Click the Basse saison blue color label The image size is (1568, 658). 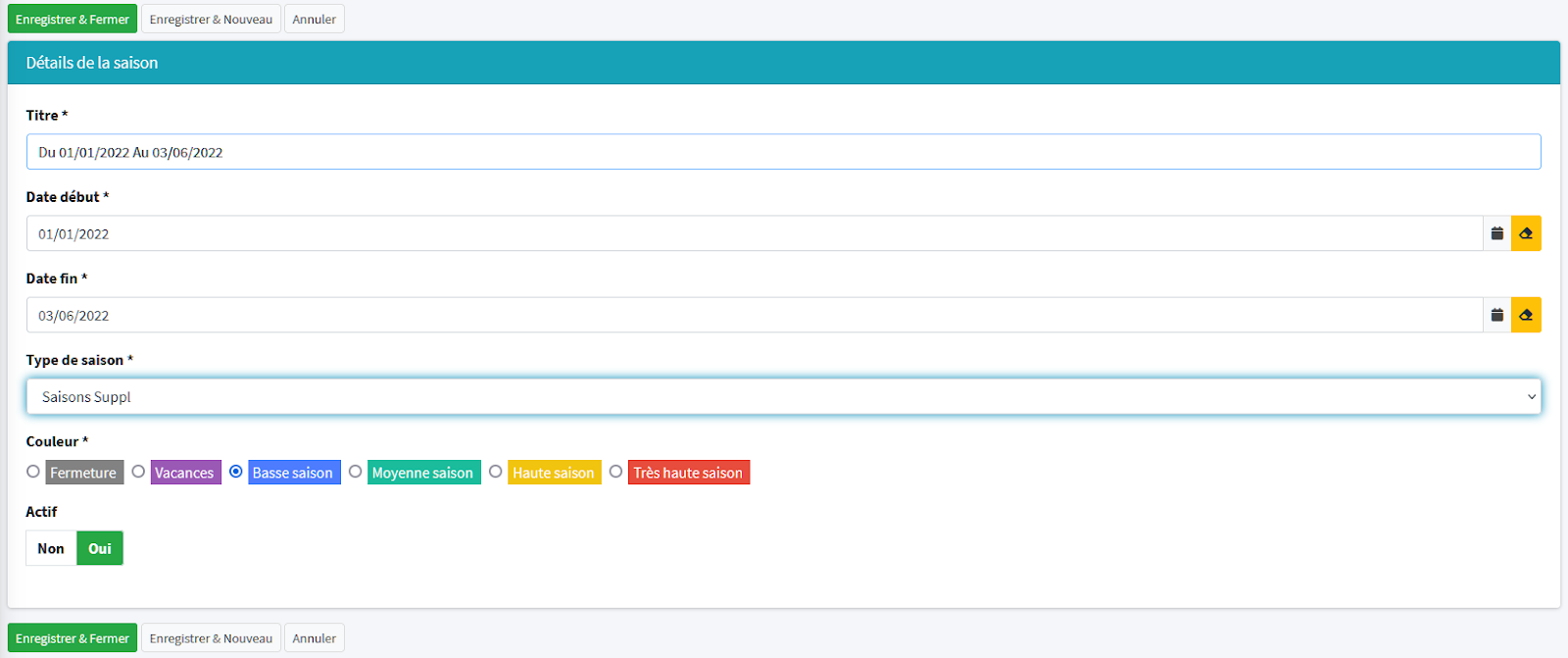click(293, 473)
